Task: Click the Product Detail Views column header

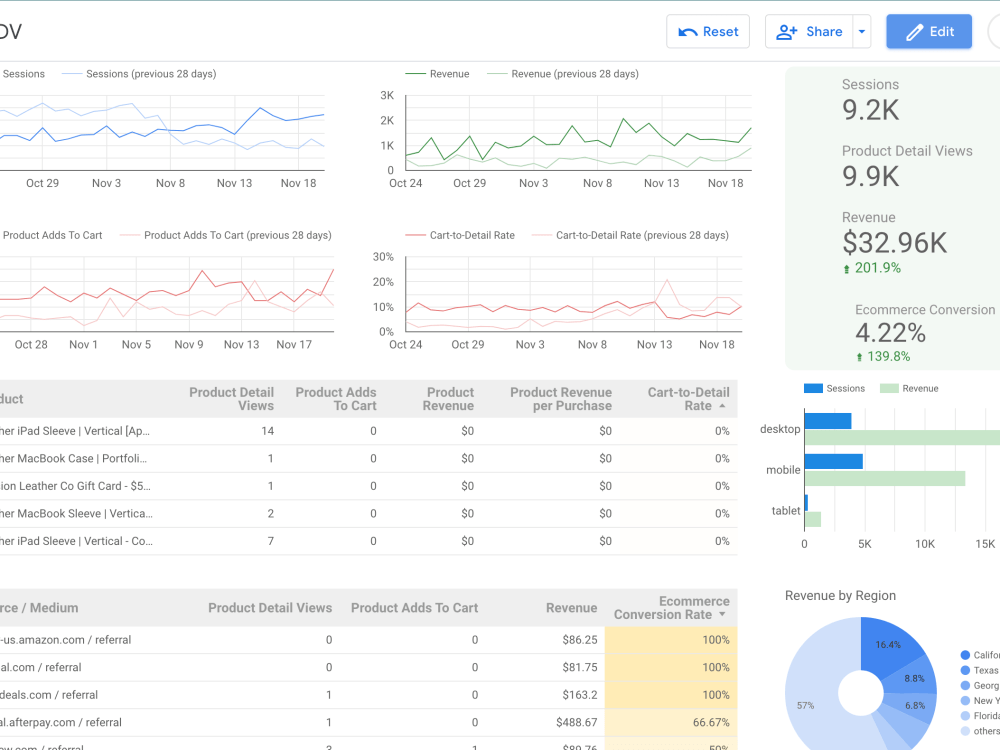Action: pyautogui.click(x=232, y=399)
